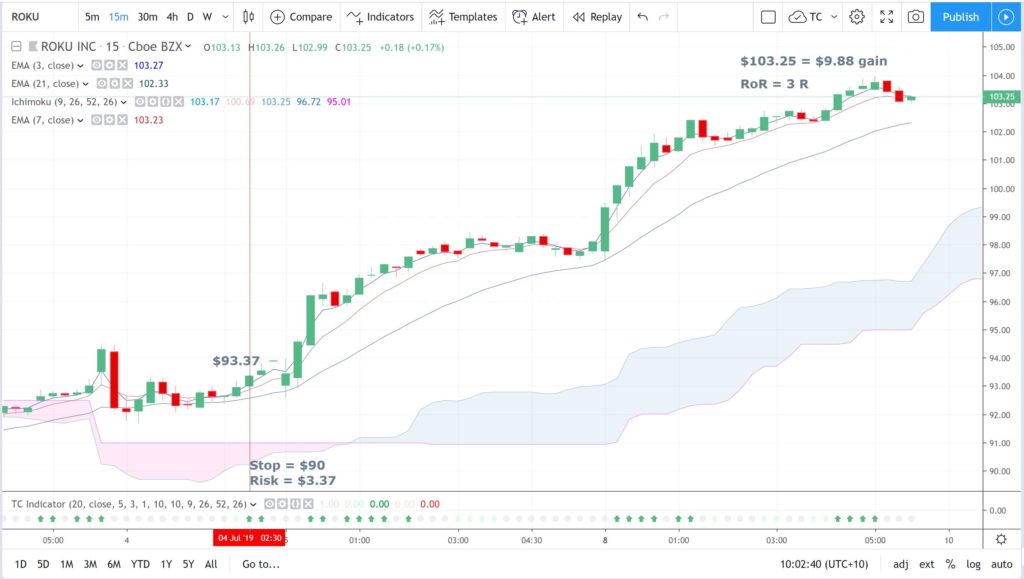
Task: Create a new Alert
Action: point(534,17)
